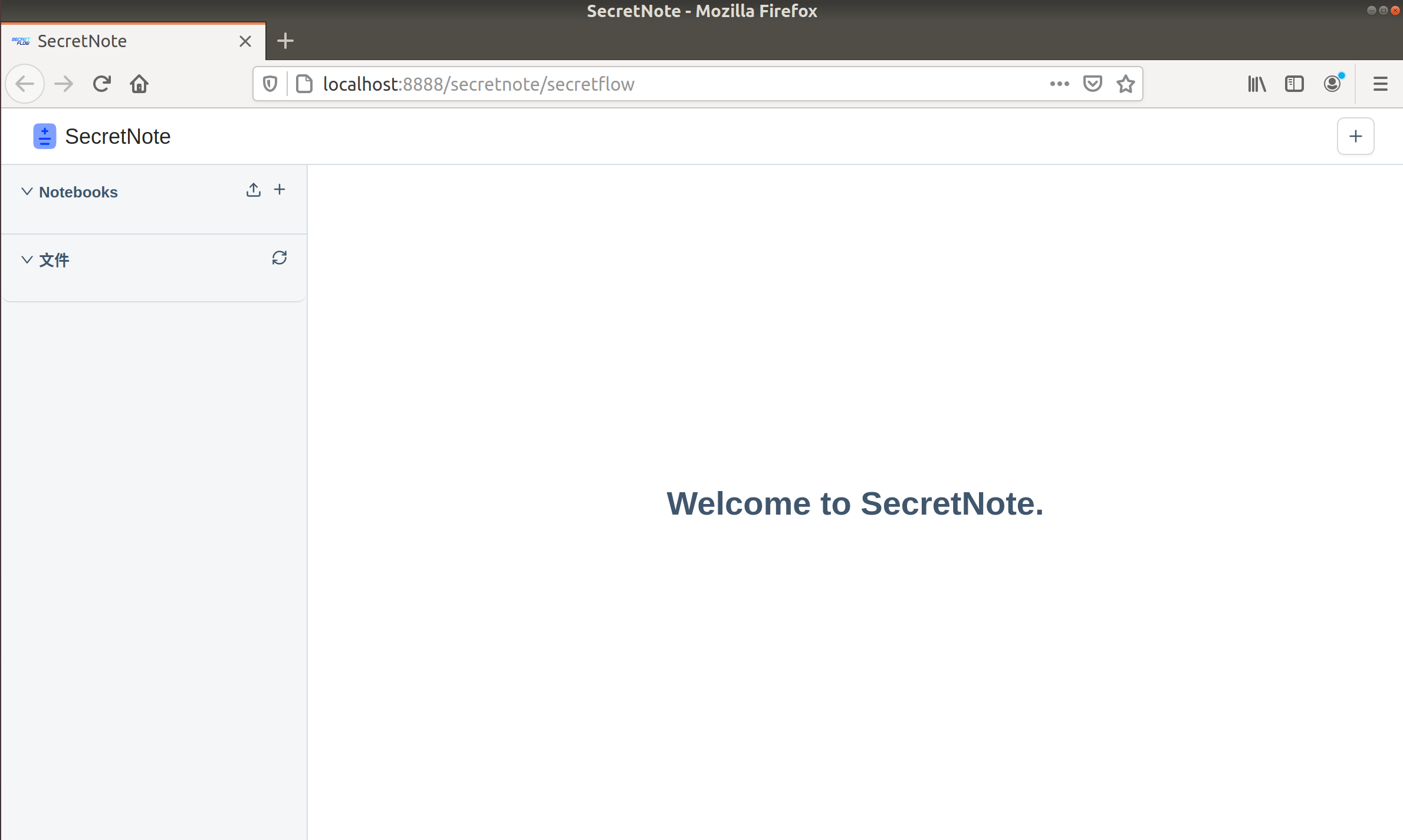Show tracking protection shield info
This screenshot has width=1403, height=840.
pos(270,84)
